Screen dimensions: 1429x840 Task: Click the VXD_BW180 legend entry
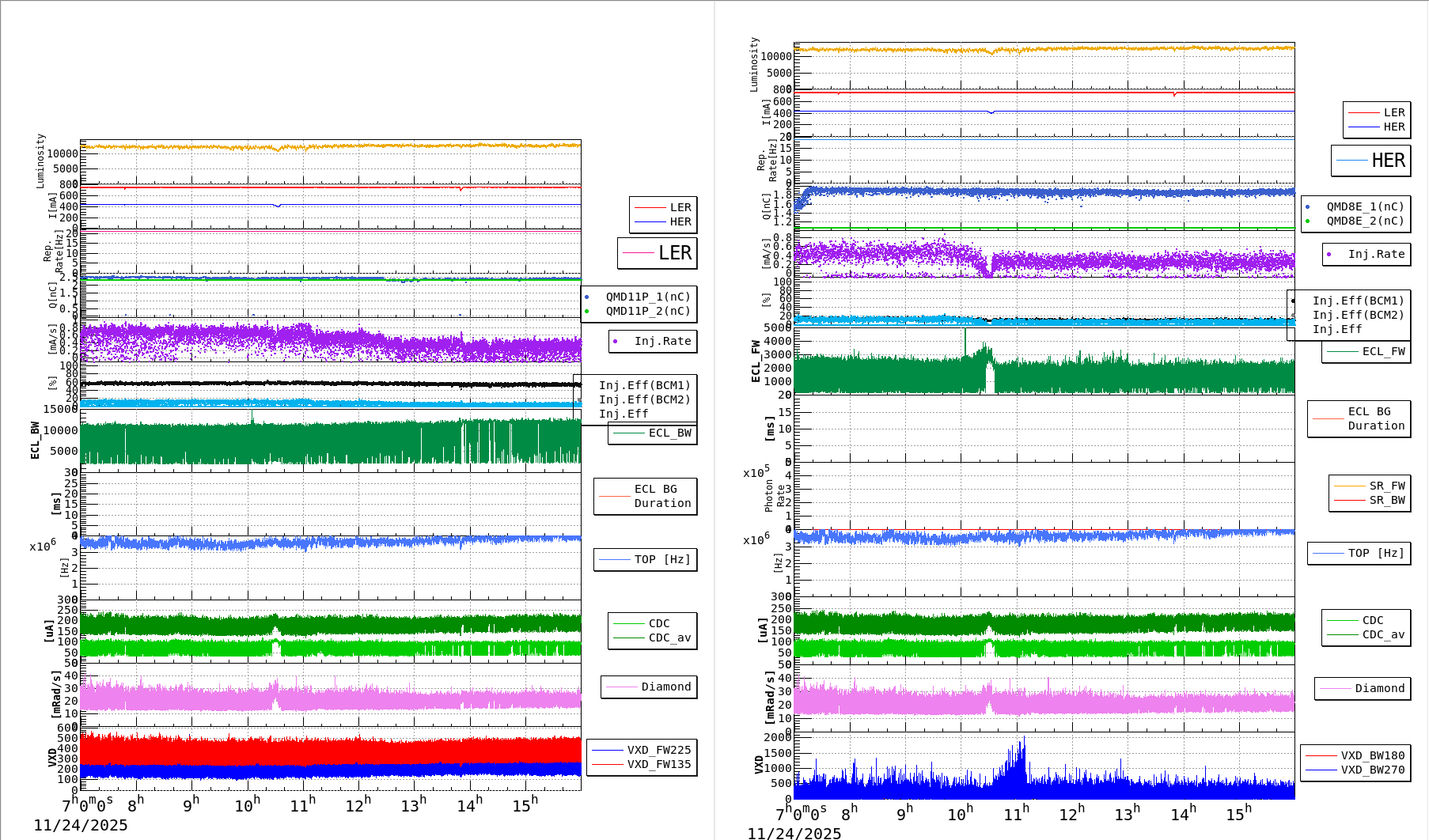(x=1372, y=755)
